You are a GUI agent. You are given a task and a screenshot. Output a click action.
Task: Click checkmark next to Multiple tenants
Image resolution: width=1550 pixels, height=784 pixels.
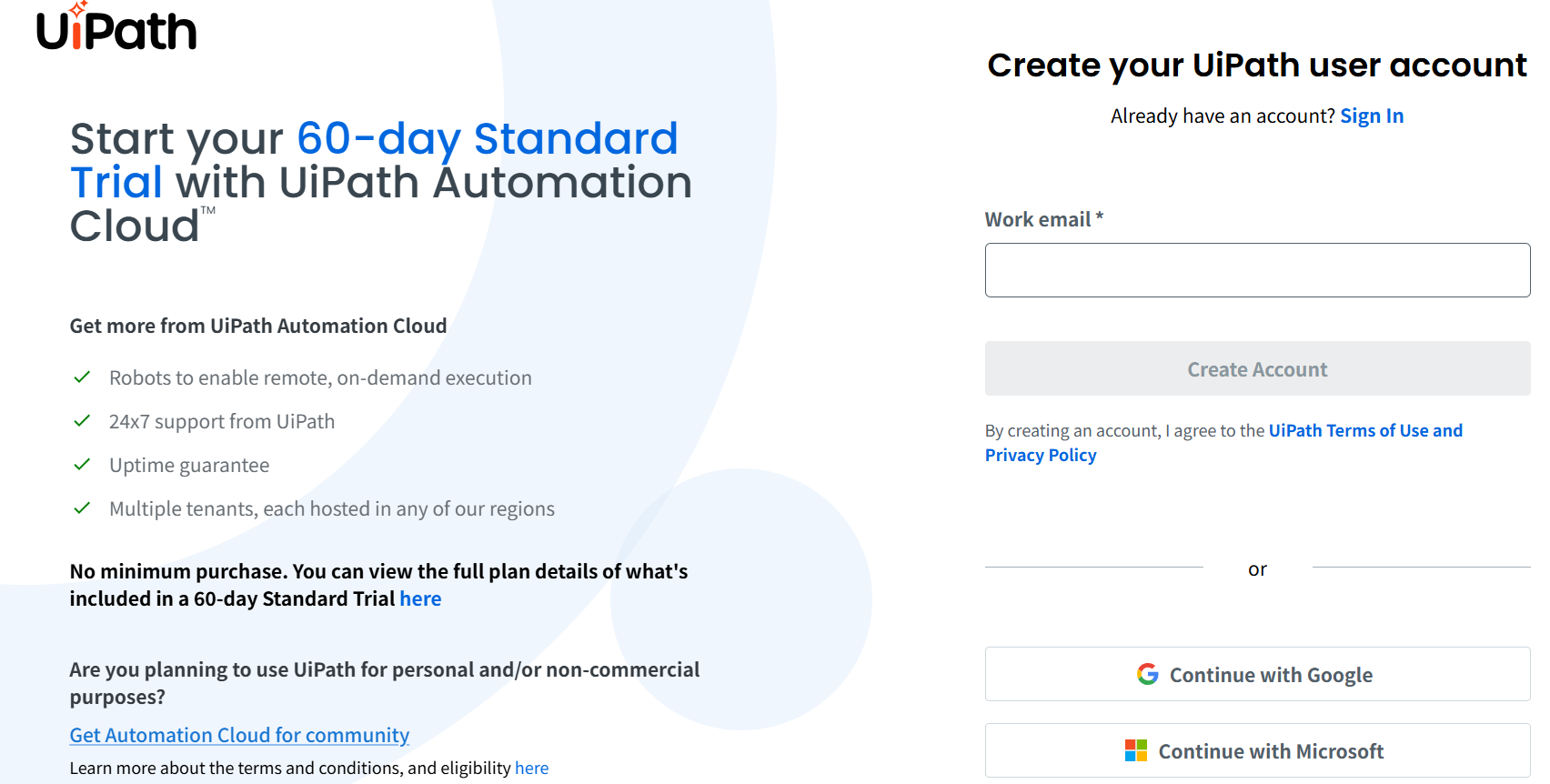click(82, 508)
